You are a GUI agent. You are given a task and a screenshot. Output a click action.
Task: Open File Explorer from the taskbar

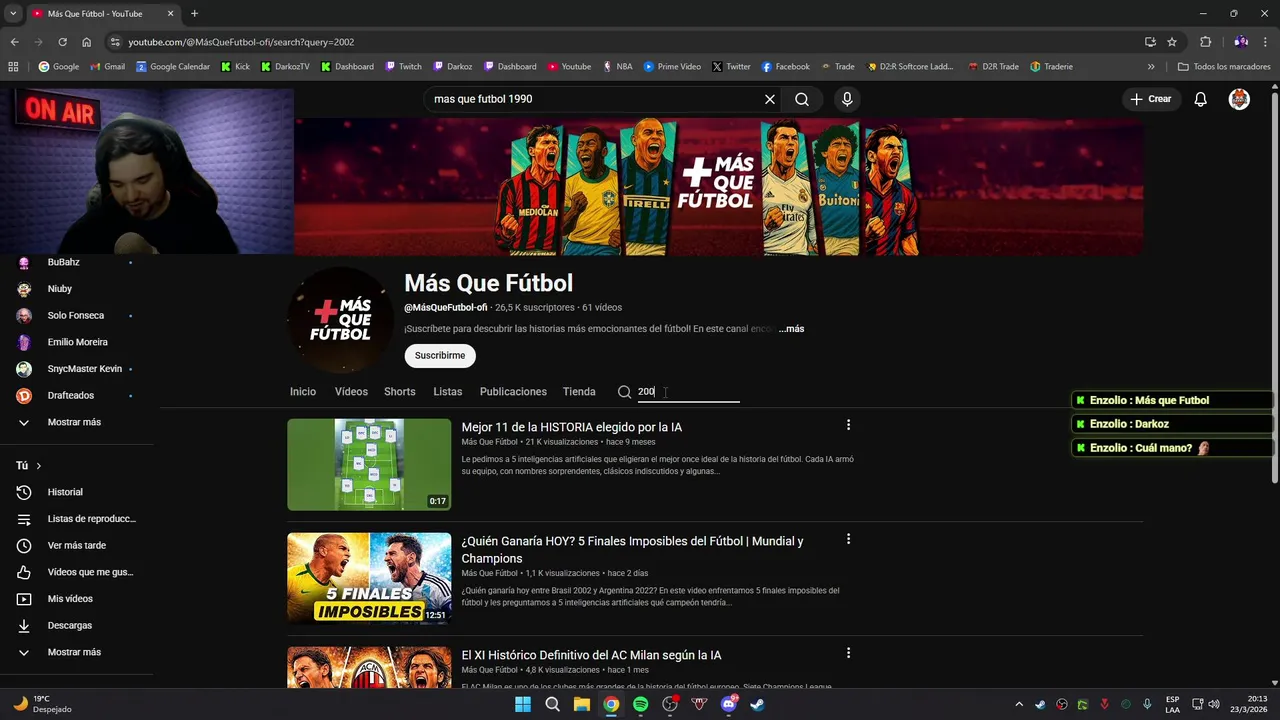coord(582,704)
